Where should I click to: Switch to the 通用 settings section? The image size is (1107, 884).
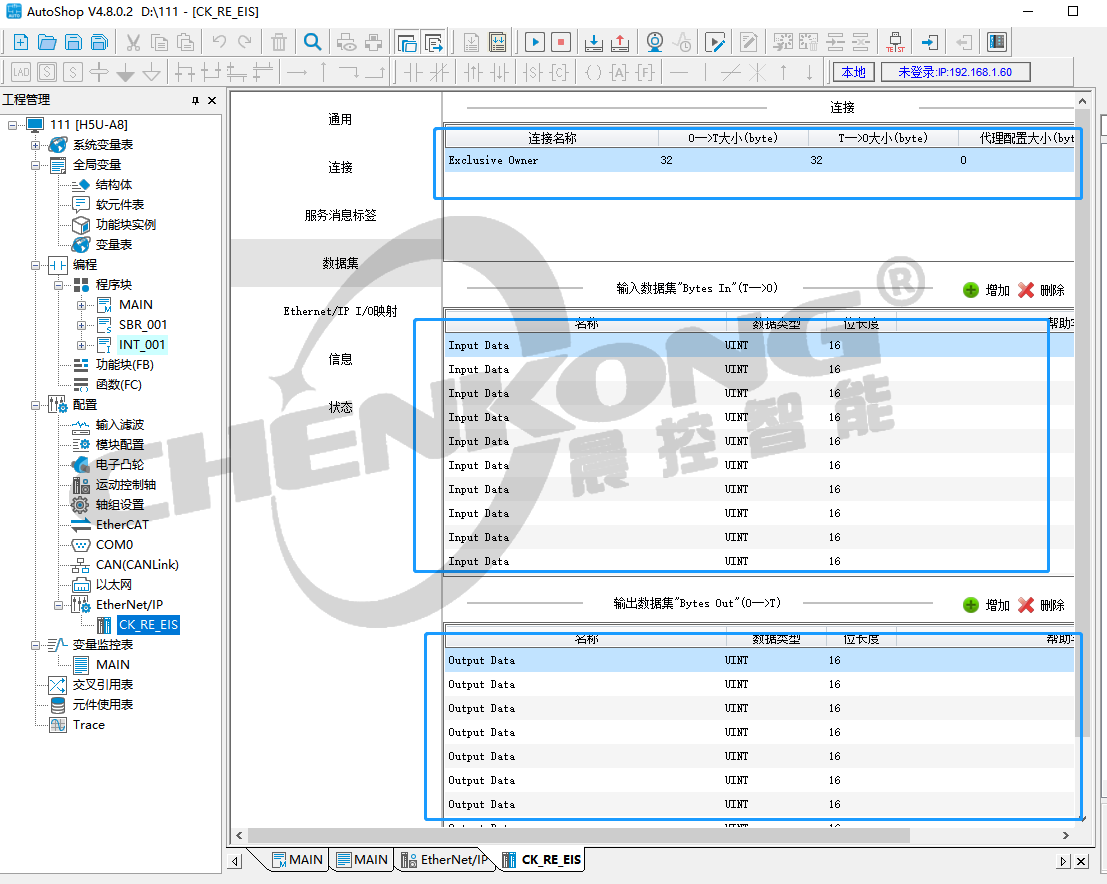click(x=340, y=119)
